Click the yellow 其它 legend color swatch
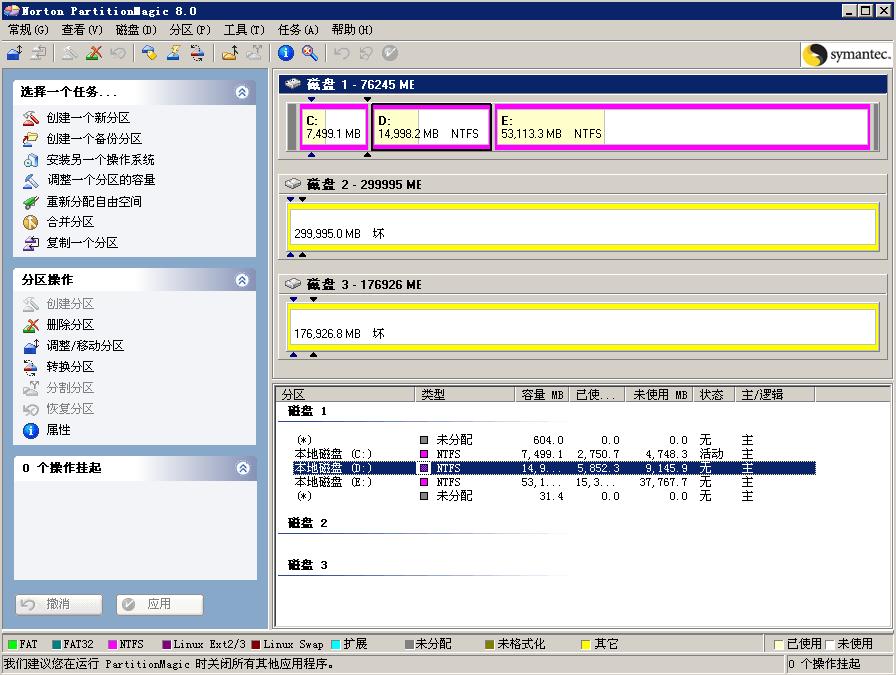The height and width of the screenshot is (675, 896). click(x=586, y=644)
